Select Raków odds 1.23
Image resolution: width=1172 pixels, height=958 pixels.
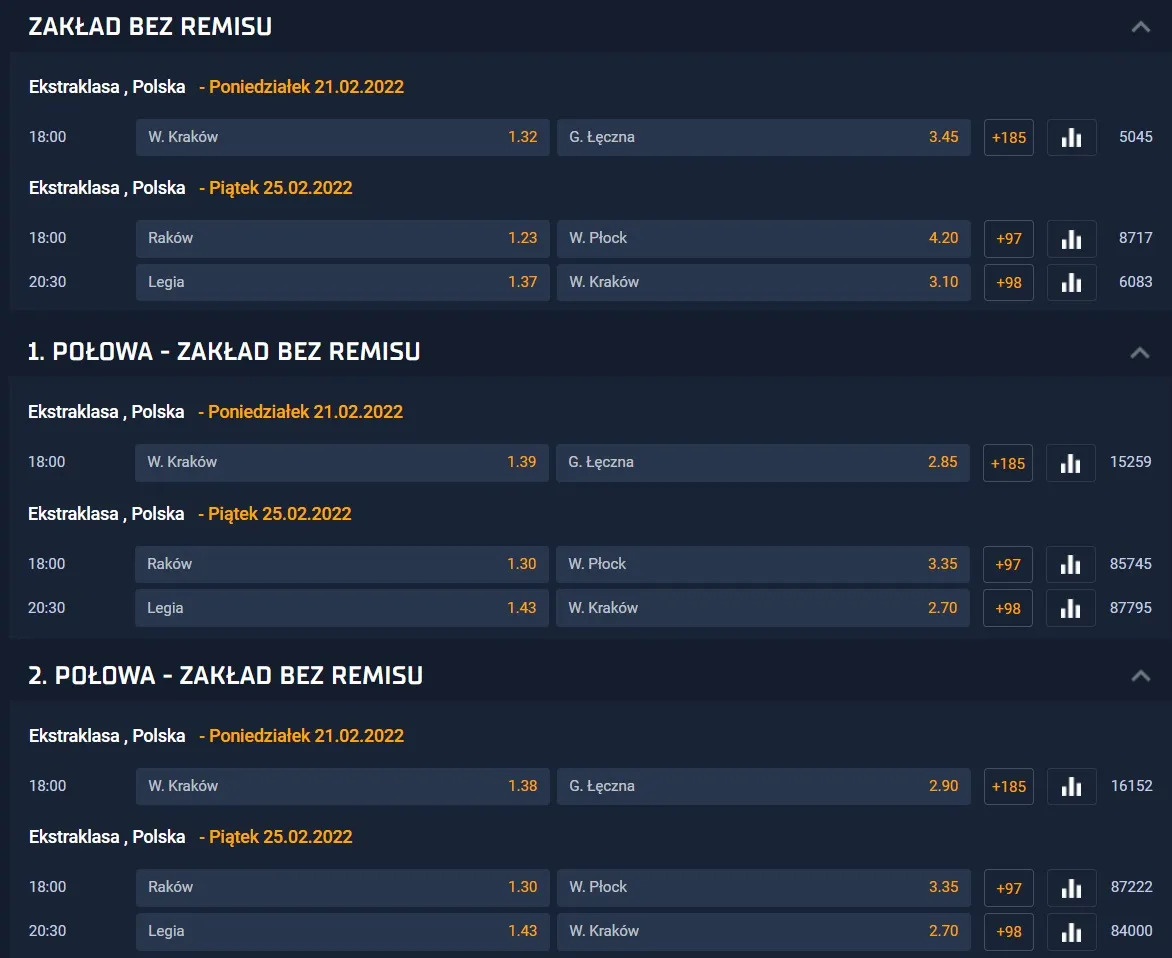point(342,238)
